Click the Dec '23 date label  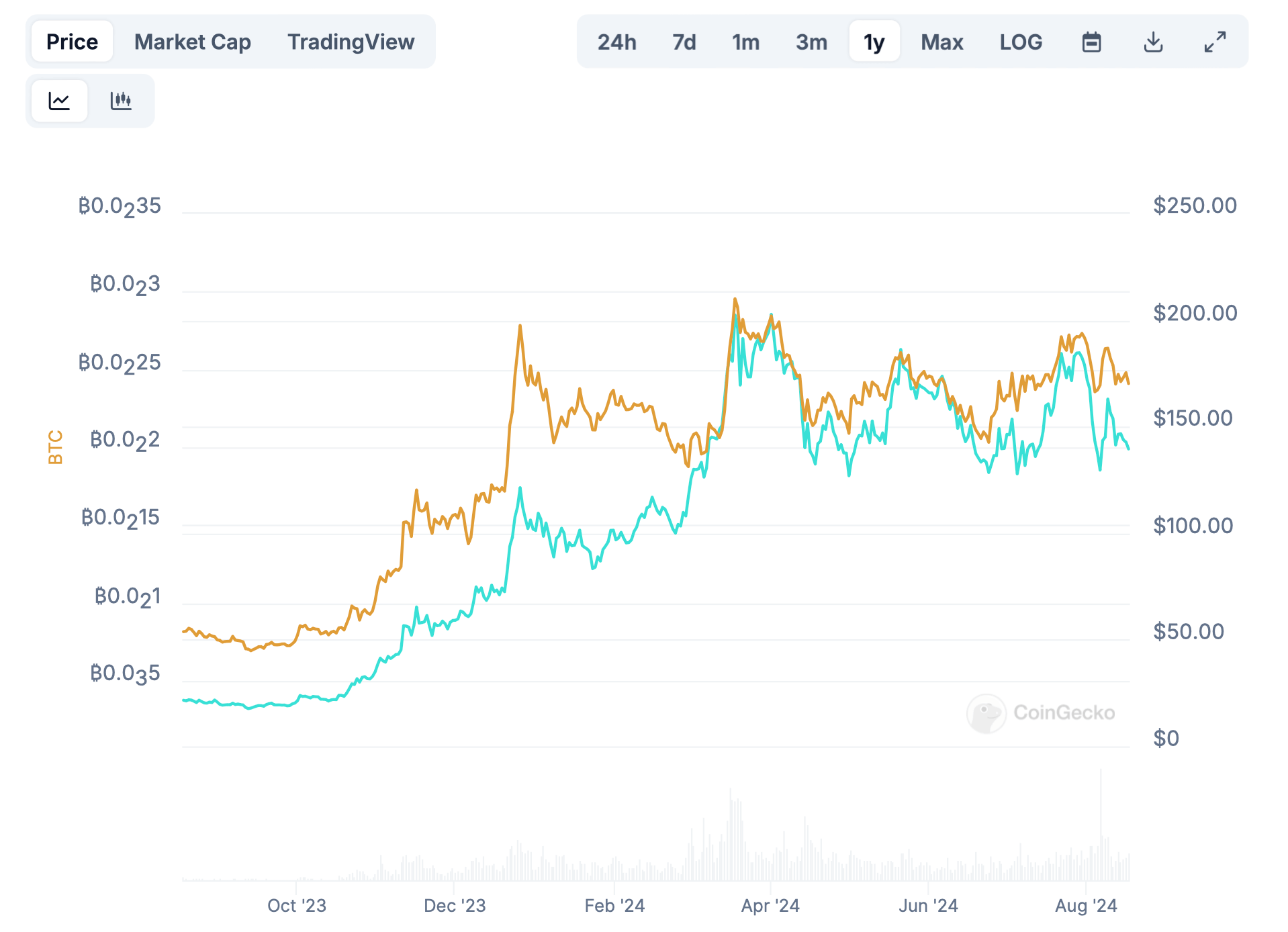(x=455, y=906)
